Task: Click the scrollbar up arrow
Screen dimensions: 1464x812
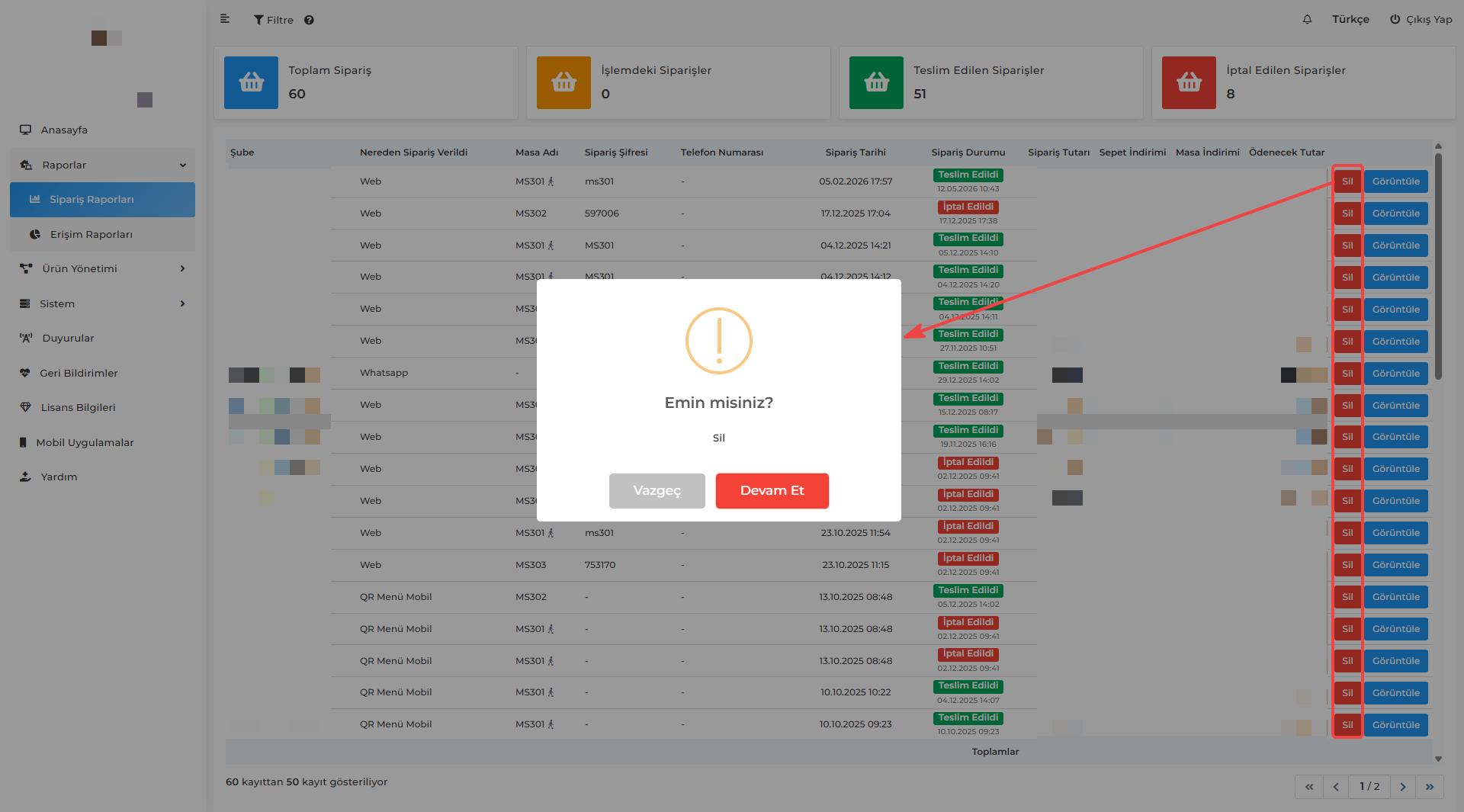Action: 1438,146
